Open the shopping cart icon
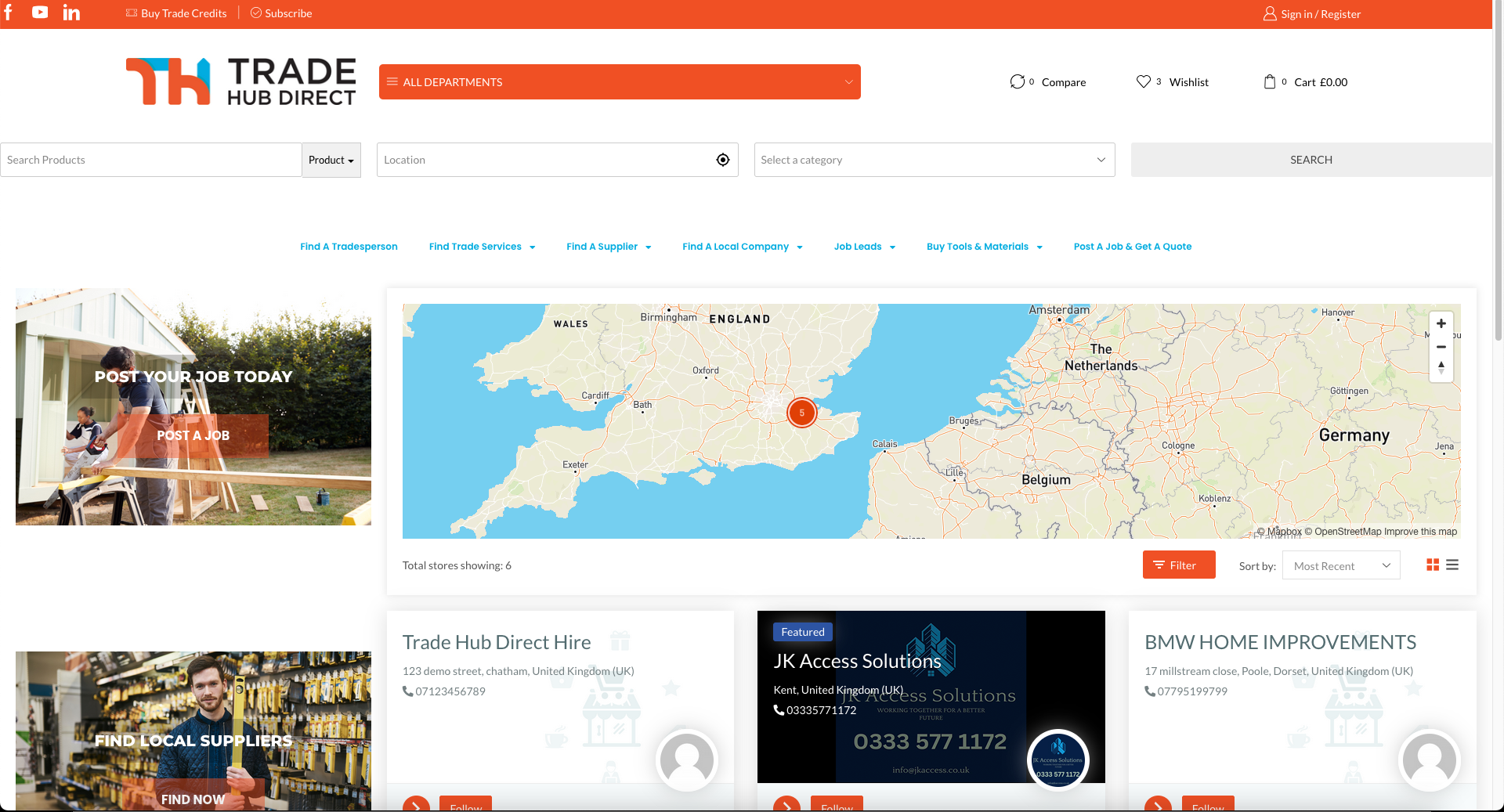The width and height of the screenshot is (1504, 812). 1270,81
